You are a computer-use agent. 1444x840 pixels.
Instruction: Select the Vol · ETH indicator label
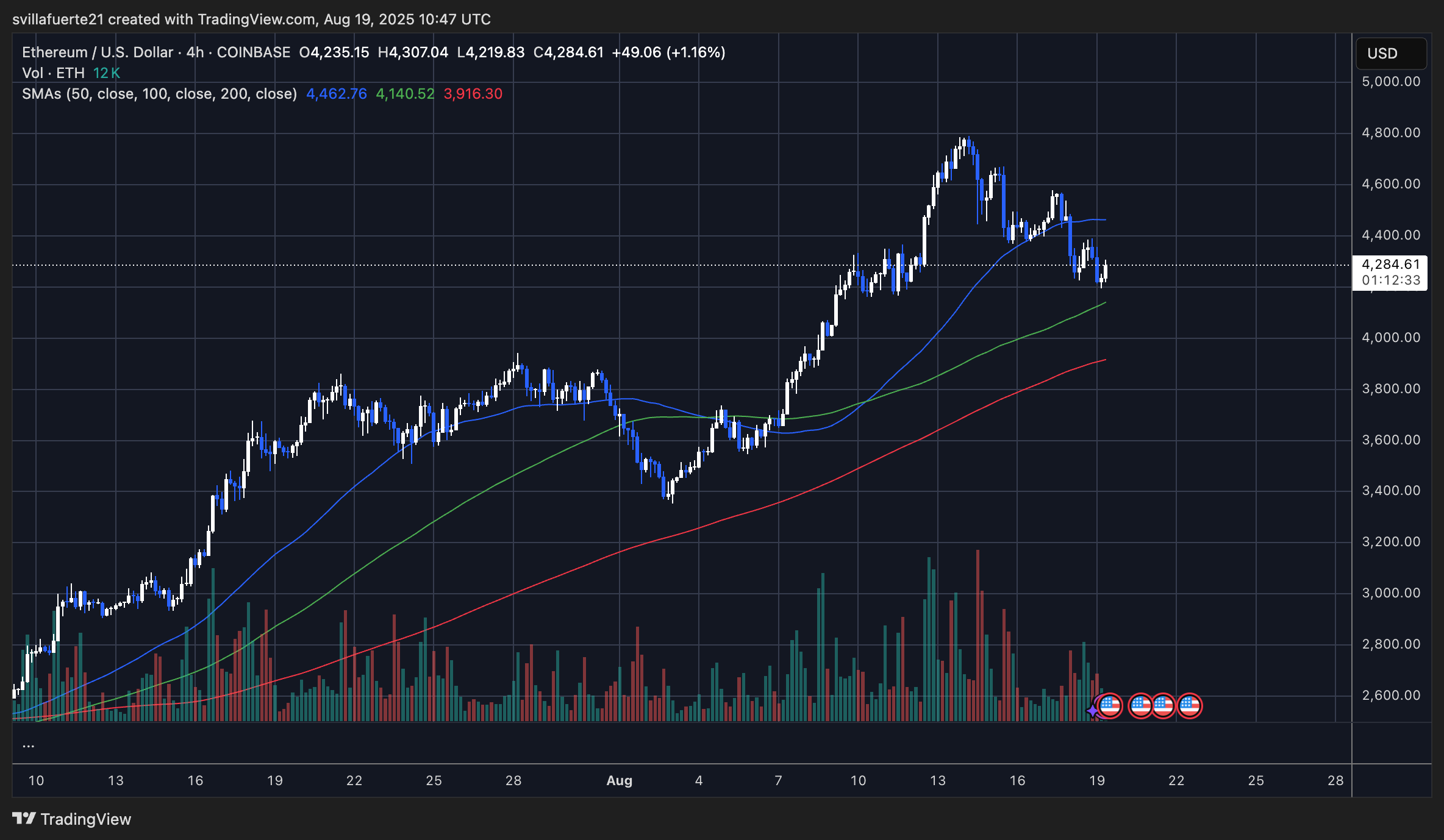tap(52, 73)
